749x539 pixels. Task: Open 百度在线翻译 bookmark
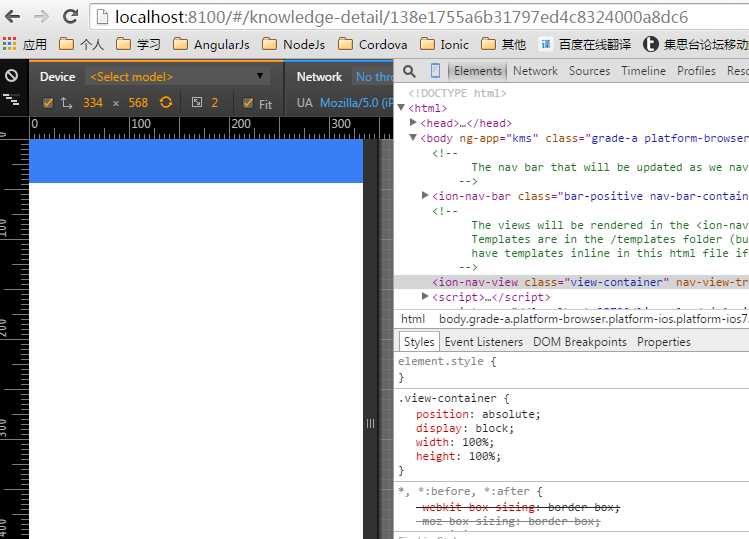[x=585, y=44]
